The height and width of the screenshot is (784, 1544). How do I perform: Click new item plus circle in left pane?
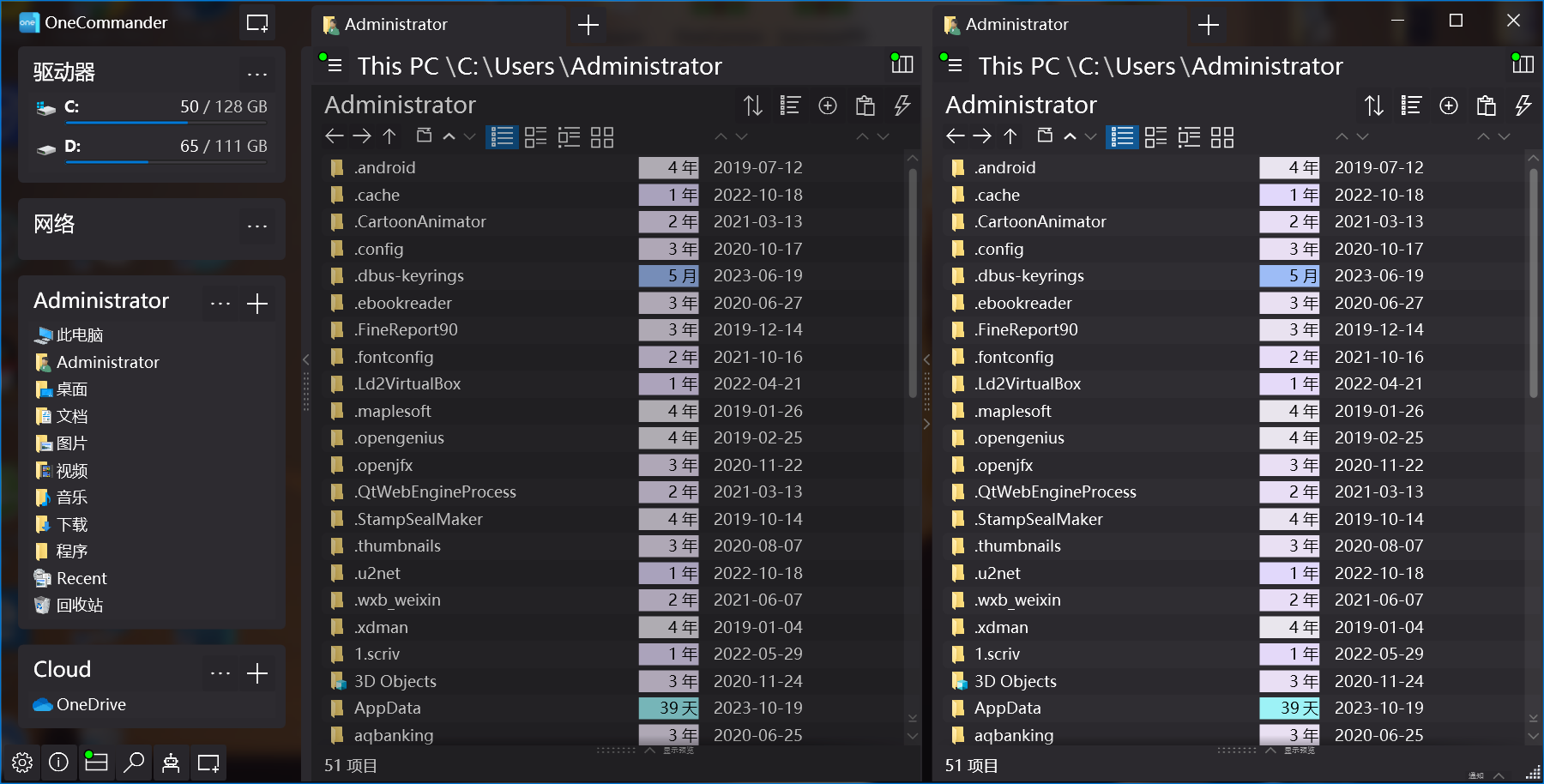coord(828,106)
